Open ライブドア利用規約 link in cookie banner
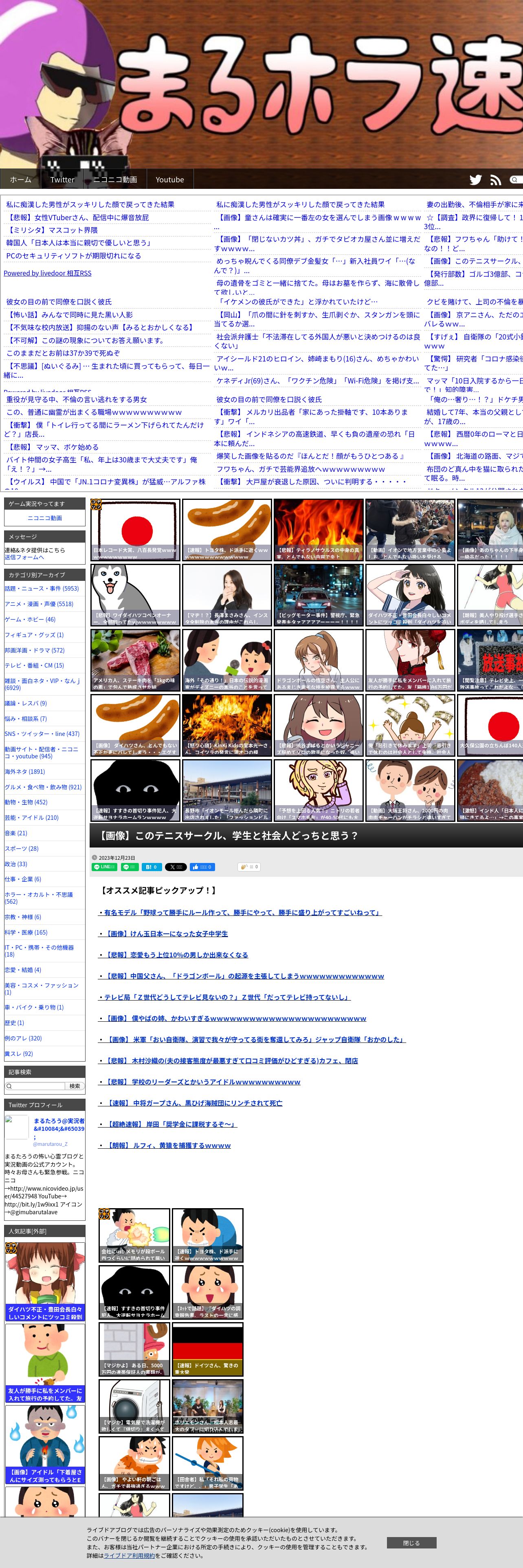This screenshot has height=1568, width=523. pos(129,1555)
